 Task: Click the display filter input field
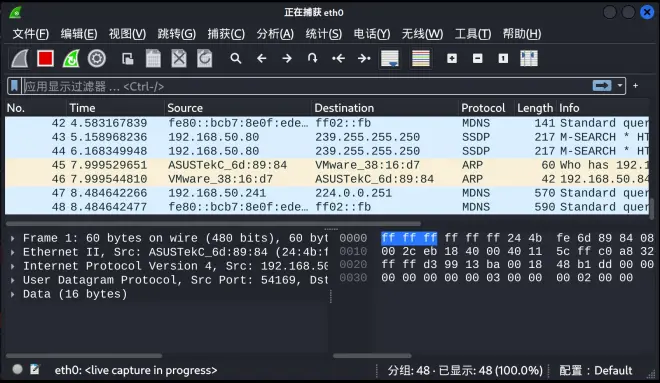click(x=307, y=86)
